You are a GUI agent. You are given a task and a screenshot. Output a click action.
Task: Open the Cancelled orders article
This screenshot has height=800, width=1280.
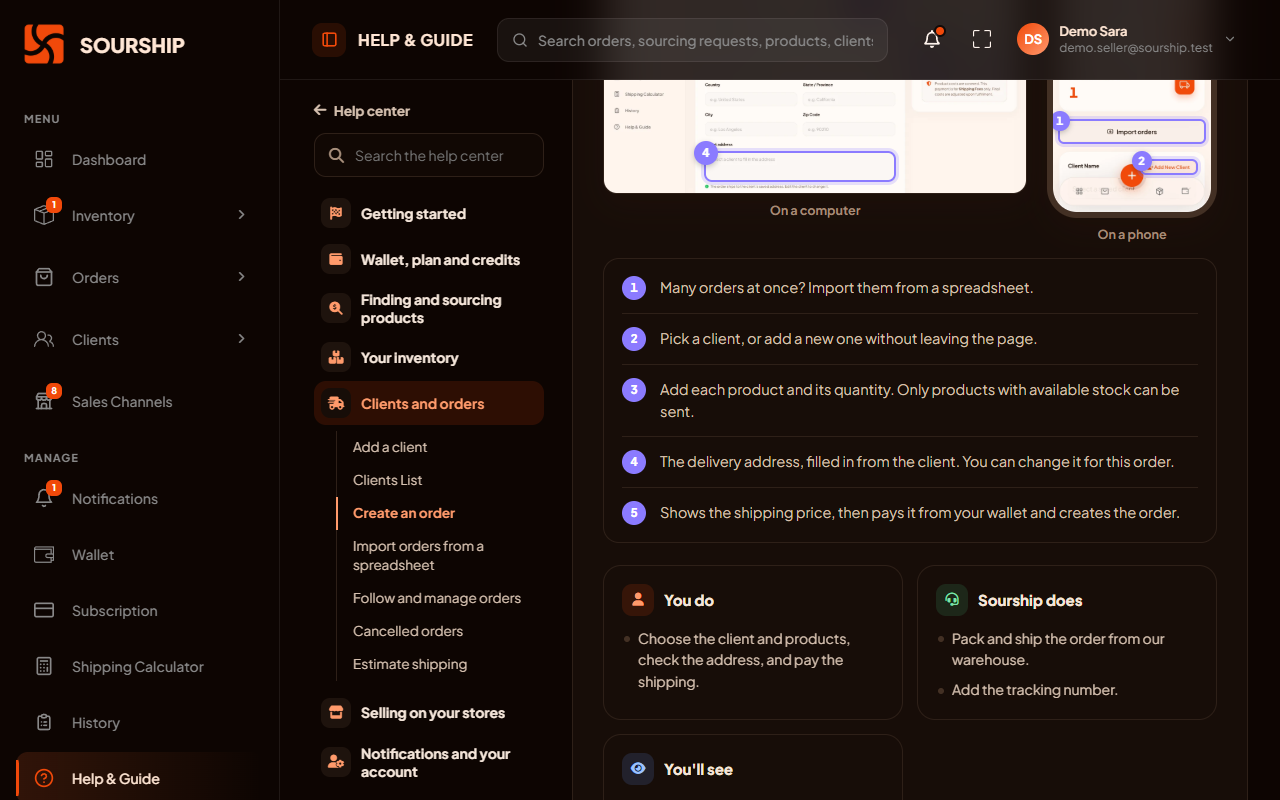click(408, 631)
